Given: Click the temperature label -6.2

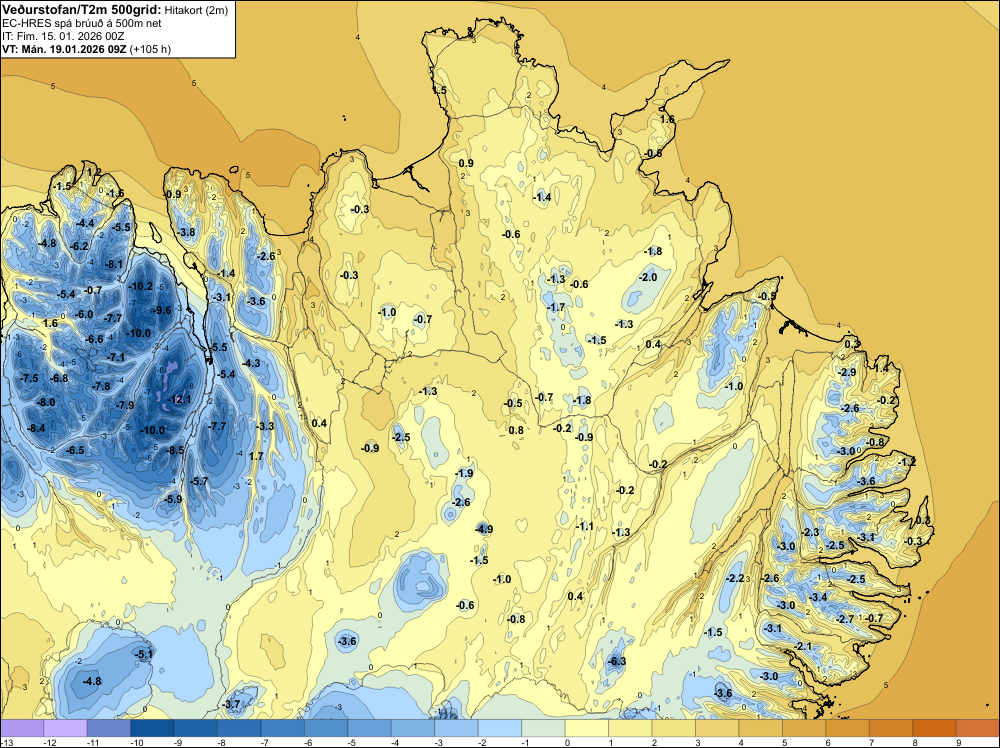Looking at the screenshot, I should (79, 246).
